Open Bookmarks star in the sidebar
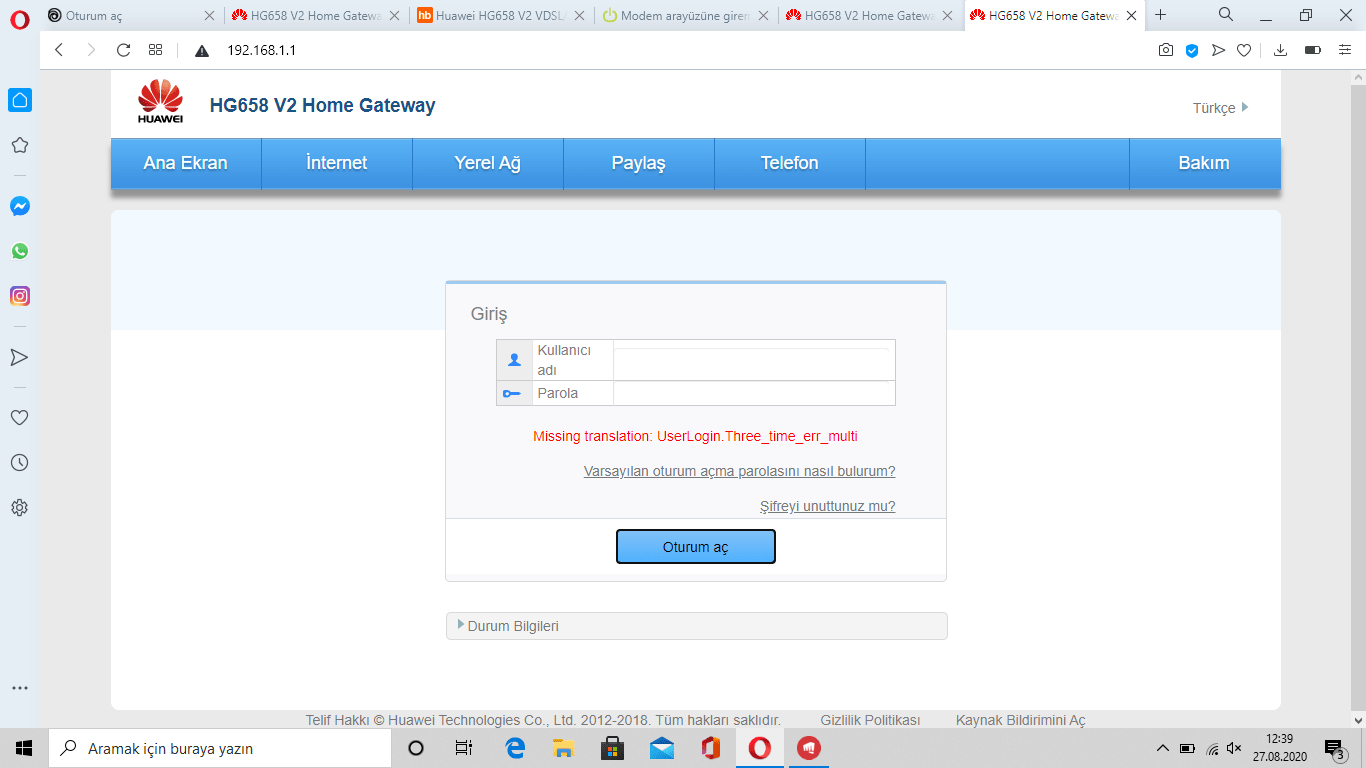Image resolution: width=1366 pixels, height=768 pixels. click(19, 146)
